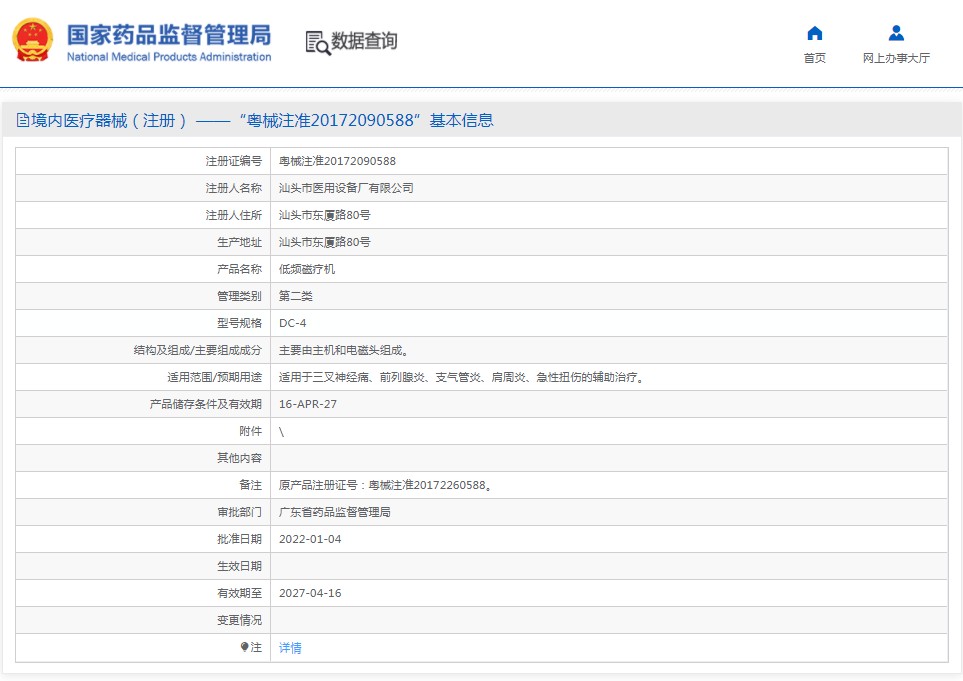Go to 首页 via the house icon
963x681 pixels.
(x=814, y=33)
